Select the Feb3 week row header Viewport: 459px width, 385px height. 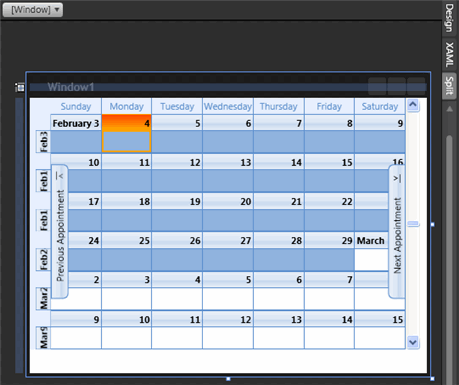point(43,142)
